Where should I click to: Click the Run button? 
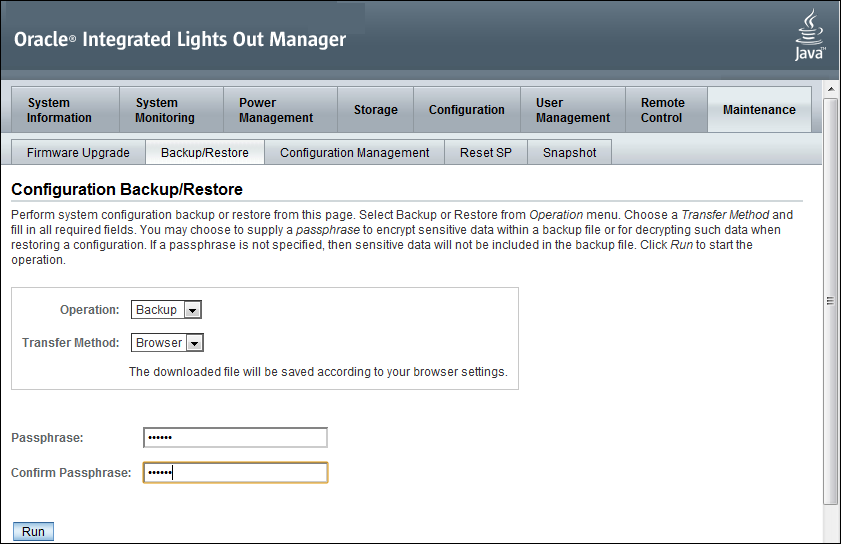(33, 532)
